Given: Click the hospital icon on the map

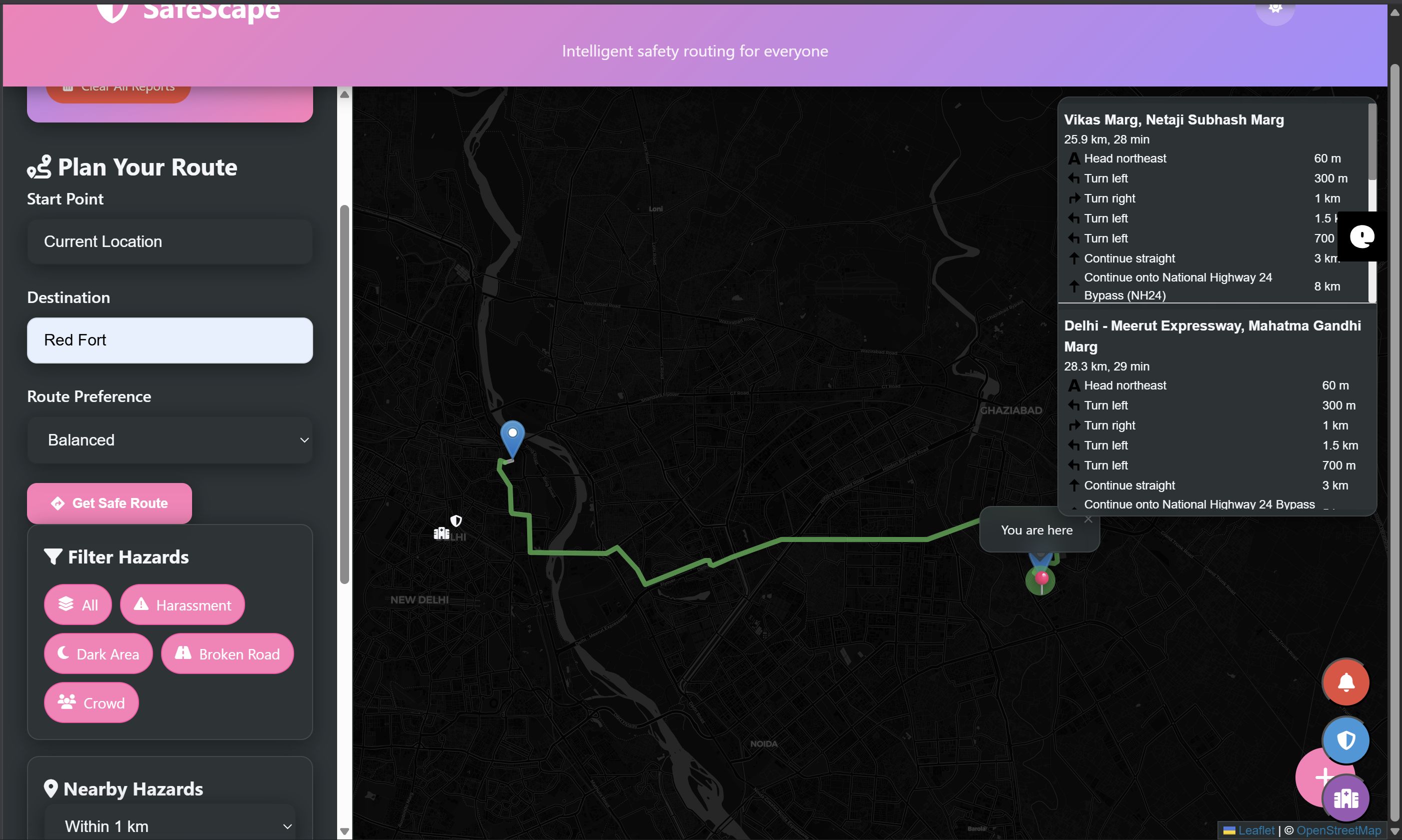Looking at the screenshot, I should point(441,533).
